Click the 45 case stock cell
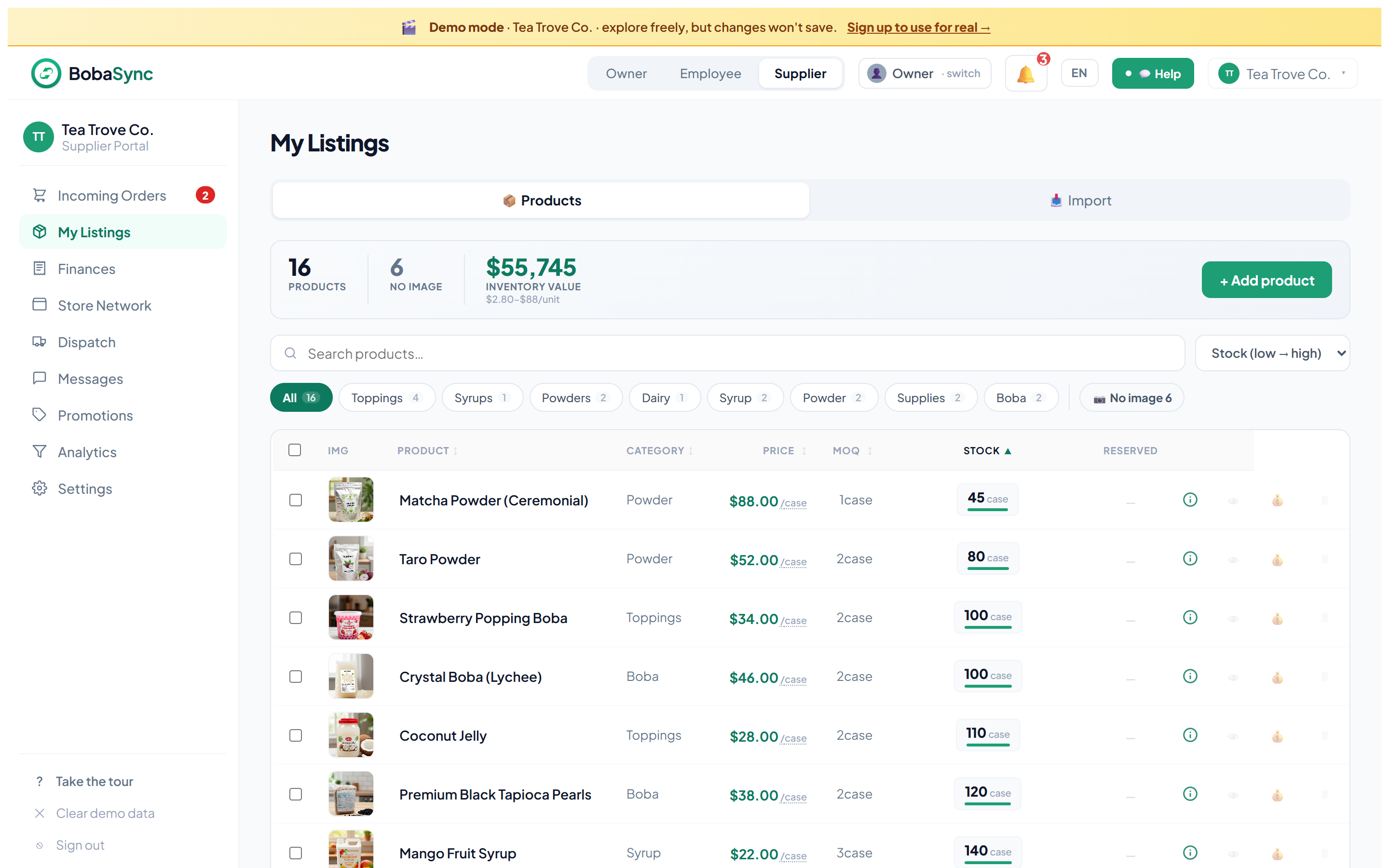The image size is (1389, 868). point(987,500)
